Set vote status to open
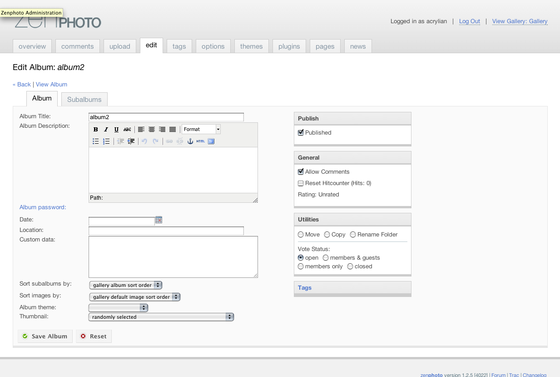Screen dimensions: 560x377 click(x=301, y=257)
